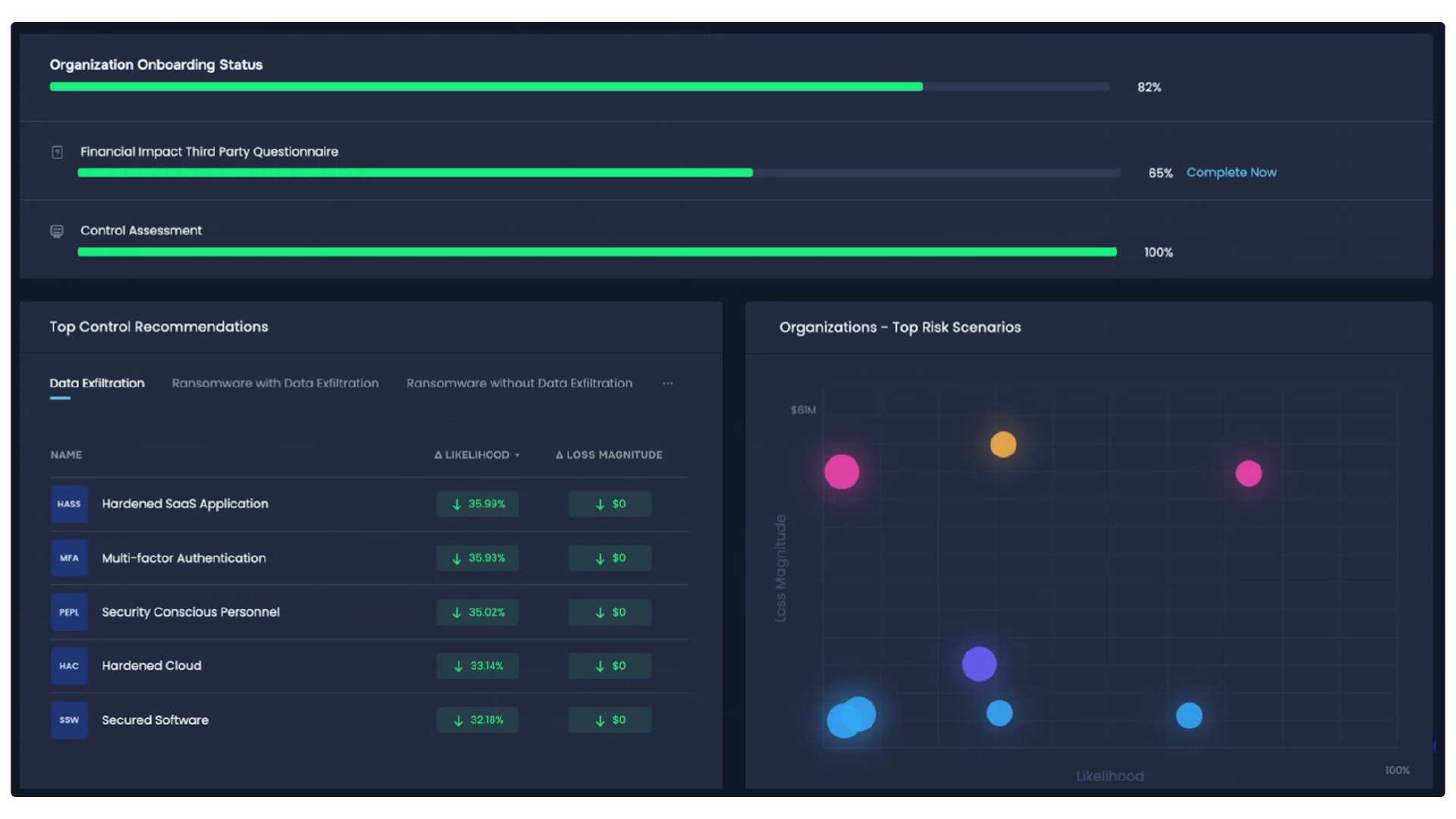Click the Complete Now link
Screen dimensions: 1456x819
pyautogui.click(x=1232, y=172)
